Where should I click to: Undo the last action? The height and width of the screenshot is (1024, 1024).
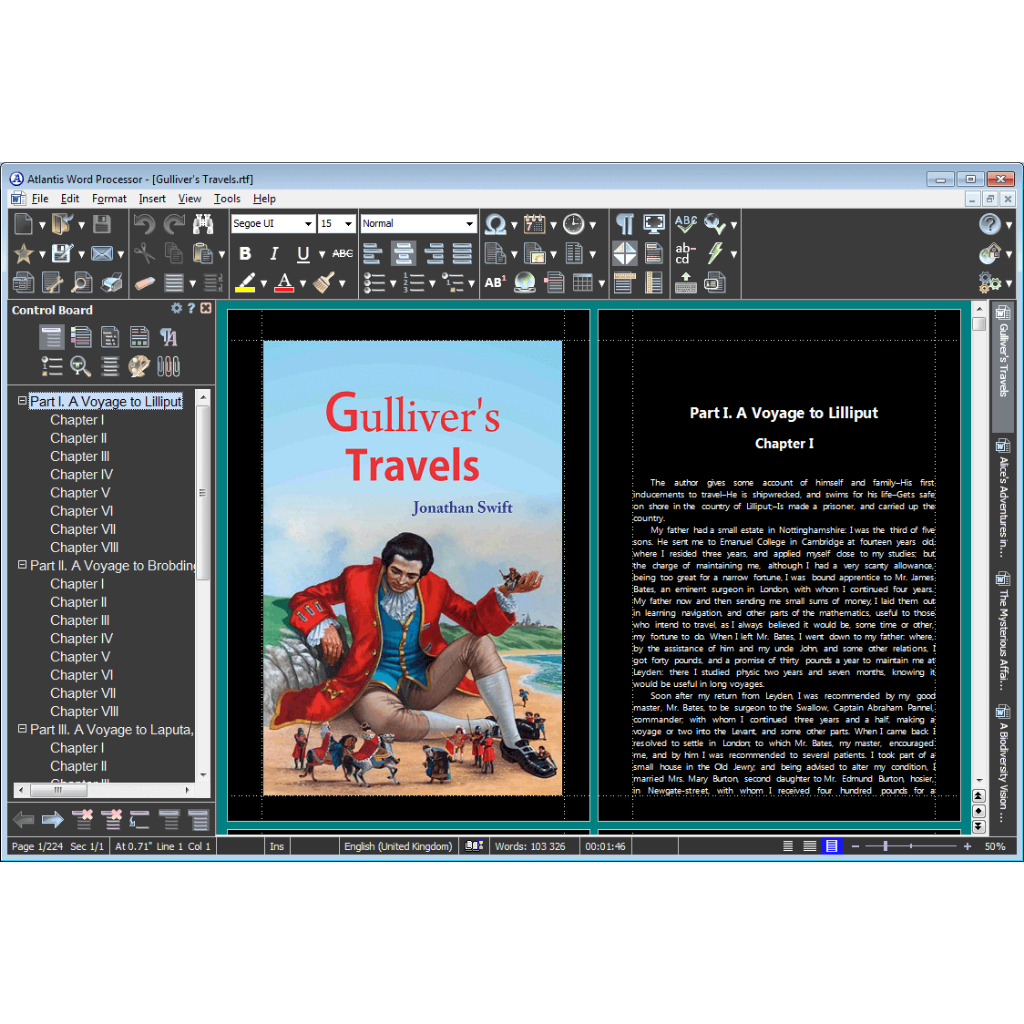point(144,224)
